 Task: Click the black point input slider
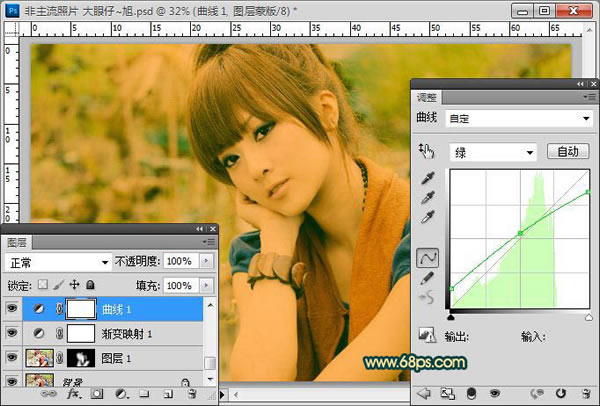(451, 317)
